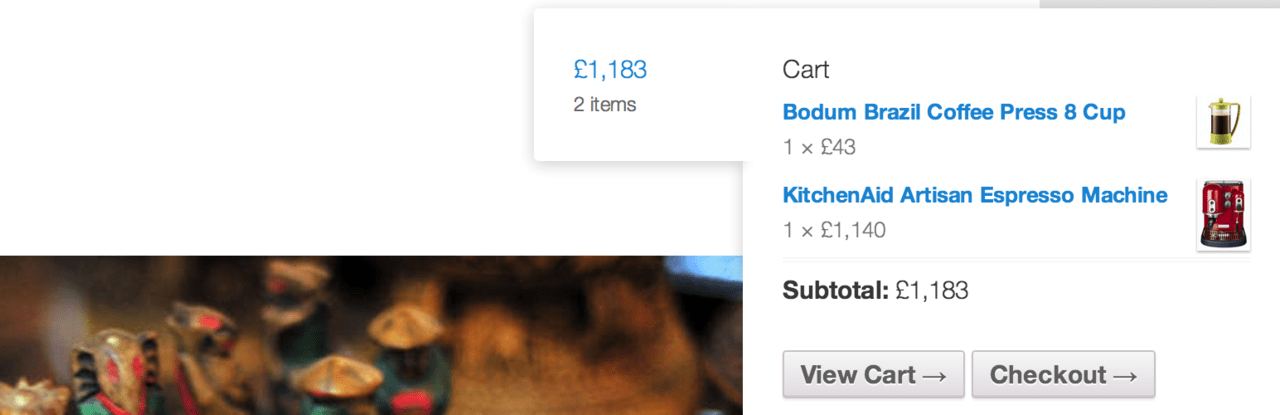This screenshot has height=415, width=1280.
Task: Click the 1 × £1,140 quantity line
Action: coord(834,230)
